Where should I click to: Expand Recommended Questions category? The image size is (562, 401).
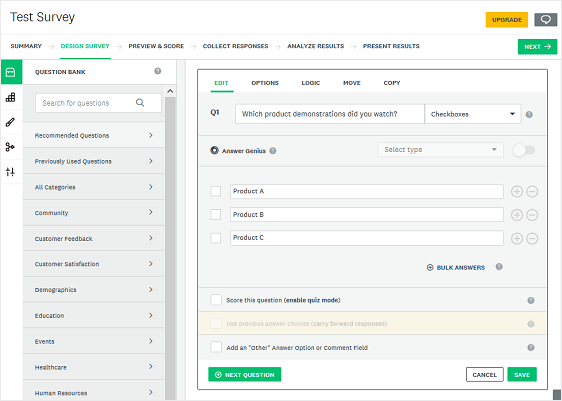(94, 135)
